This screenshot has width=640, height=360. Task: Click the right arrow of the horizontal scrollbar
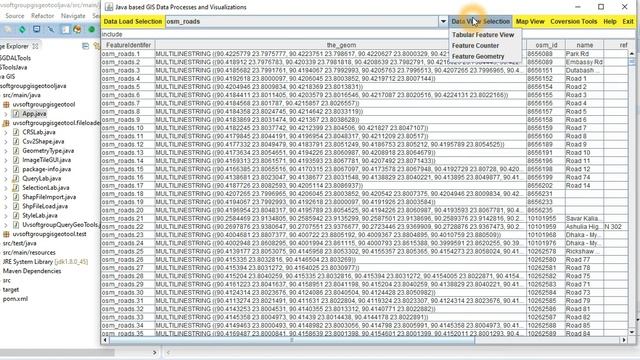click(x=624, y=340)
